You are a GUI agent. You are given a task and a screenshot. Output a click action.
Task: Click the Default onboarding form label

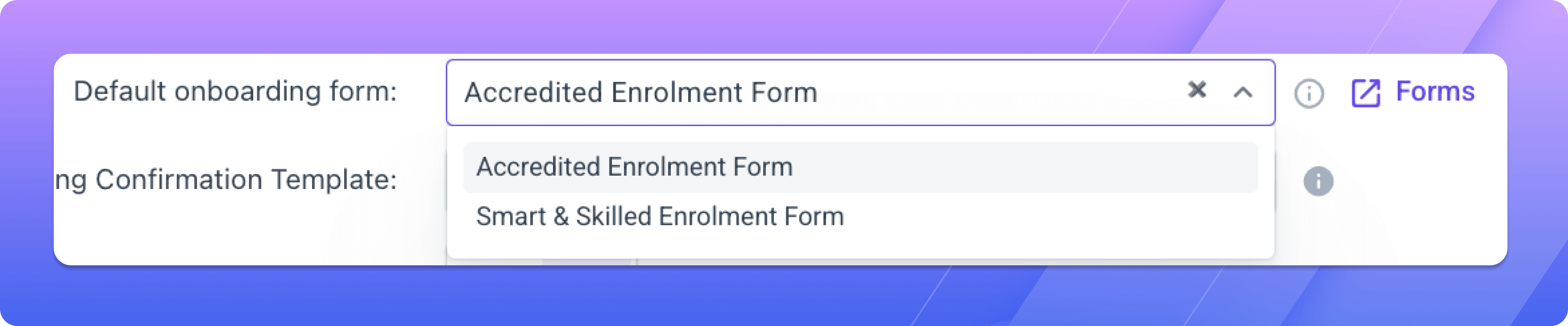[235, 91]
